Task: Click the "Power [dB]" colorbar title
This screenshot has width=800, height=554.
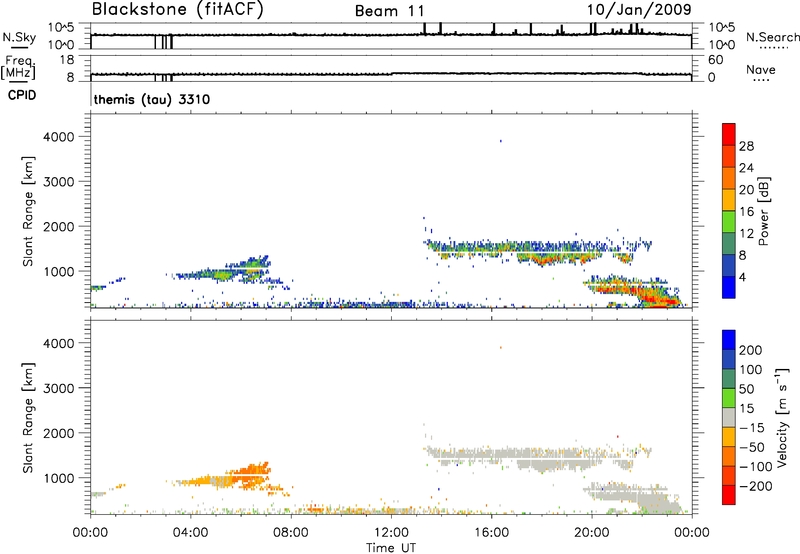Action: tap(763, 211)
